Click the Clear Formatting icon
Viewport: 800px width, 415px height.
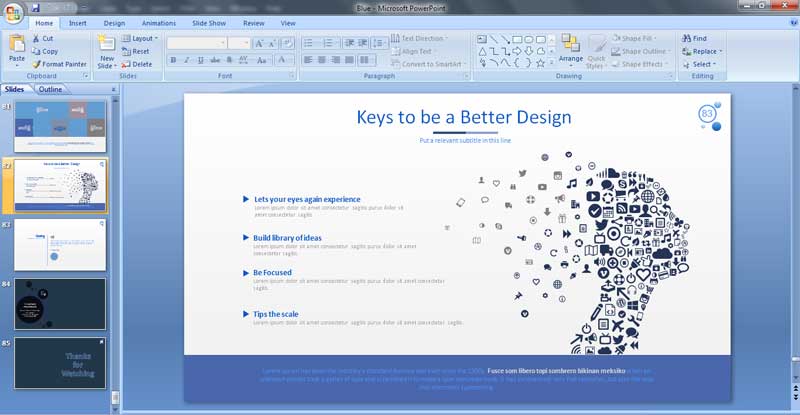tap(287, 43)
